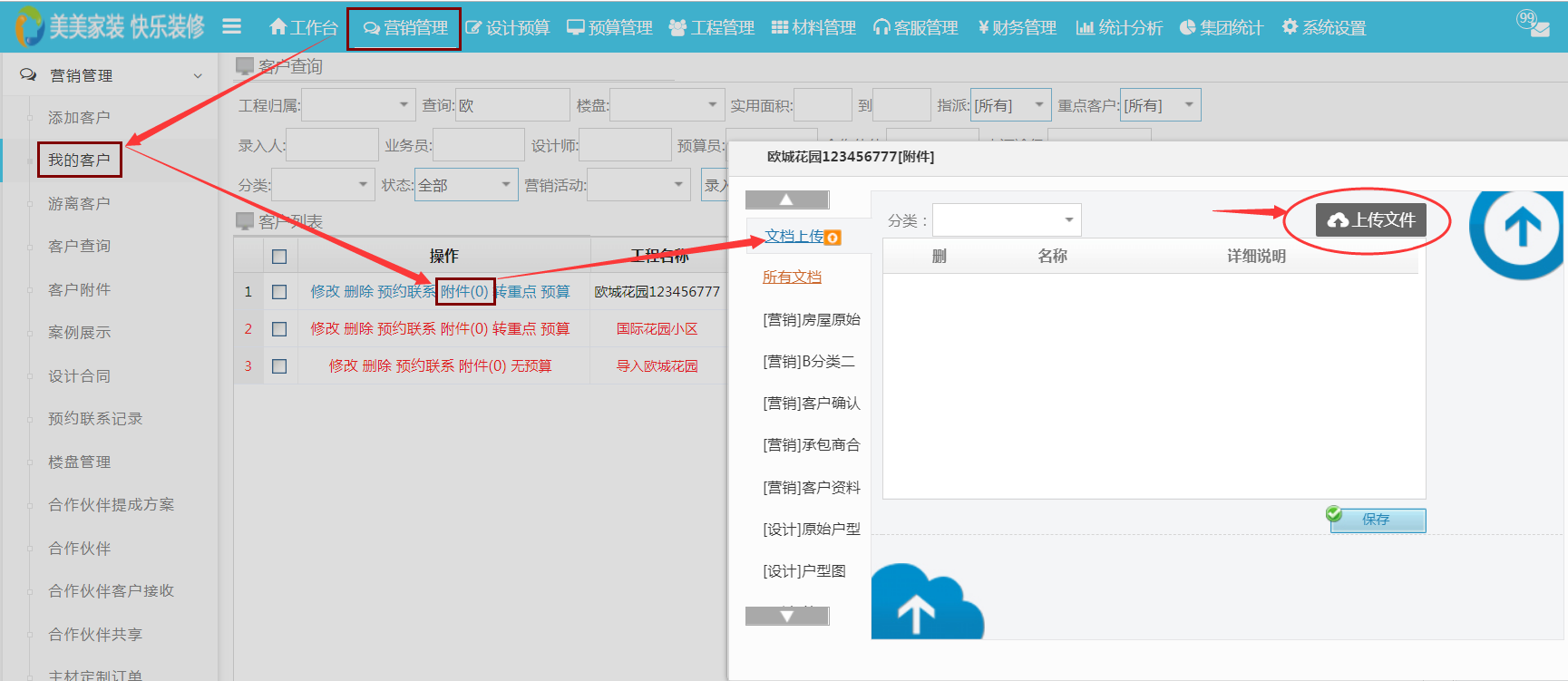Check the checkbox for row 2 customer
The height and width of the screenshot is (681, 1568).
click(x=279, y=329)
